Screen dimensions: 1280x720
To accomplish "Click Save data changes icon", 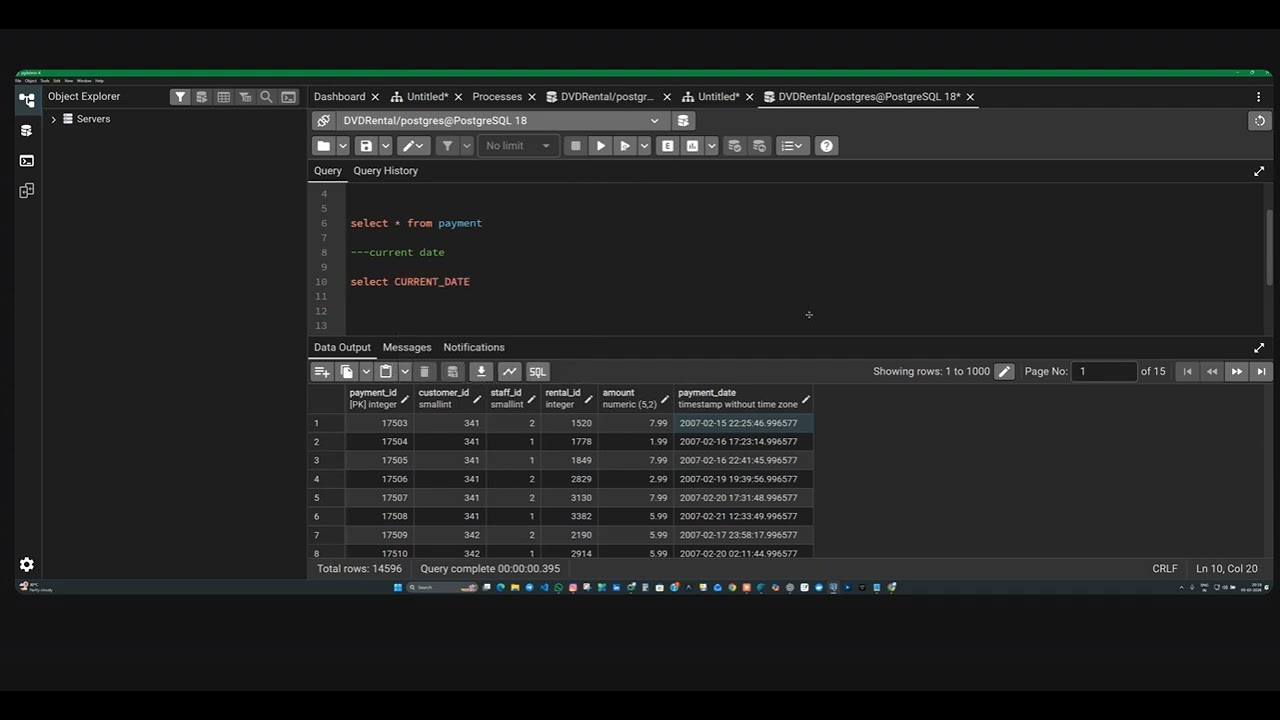I will tap(452, 372).
